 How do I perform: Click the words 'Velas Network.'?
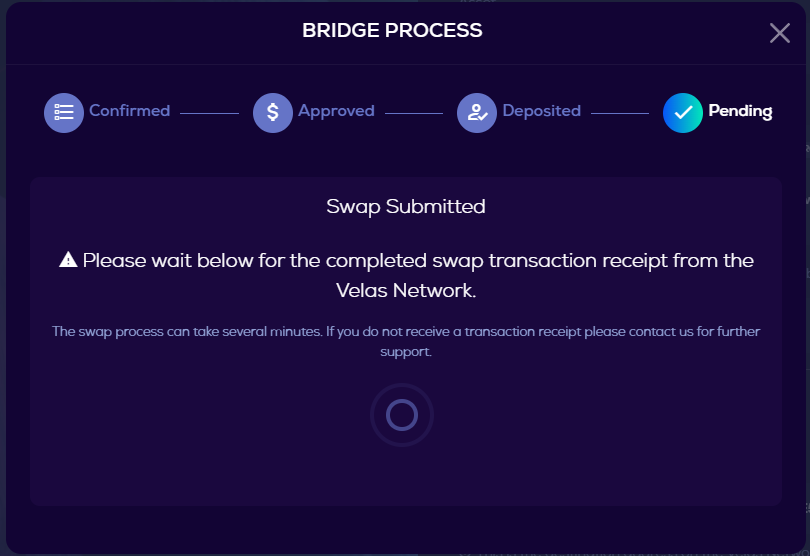[406, 290]
